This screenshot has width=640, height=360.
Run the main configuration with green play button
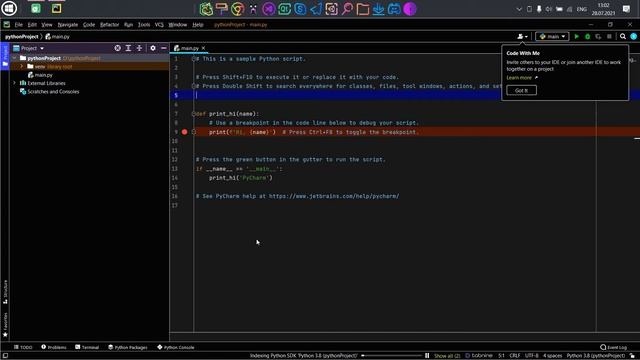pos(576,36)
